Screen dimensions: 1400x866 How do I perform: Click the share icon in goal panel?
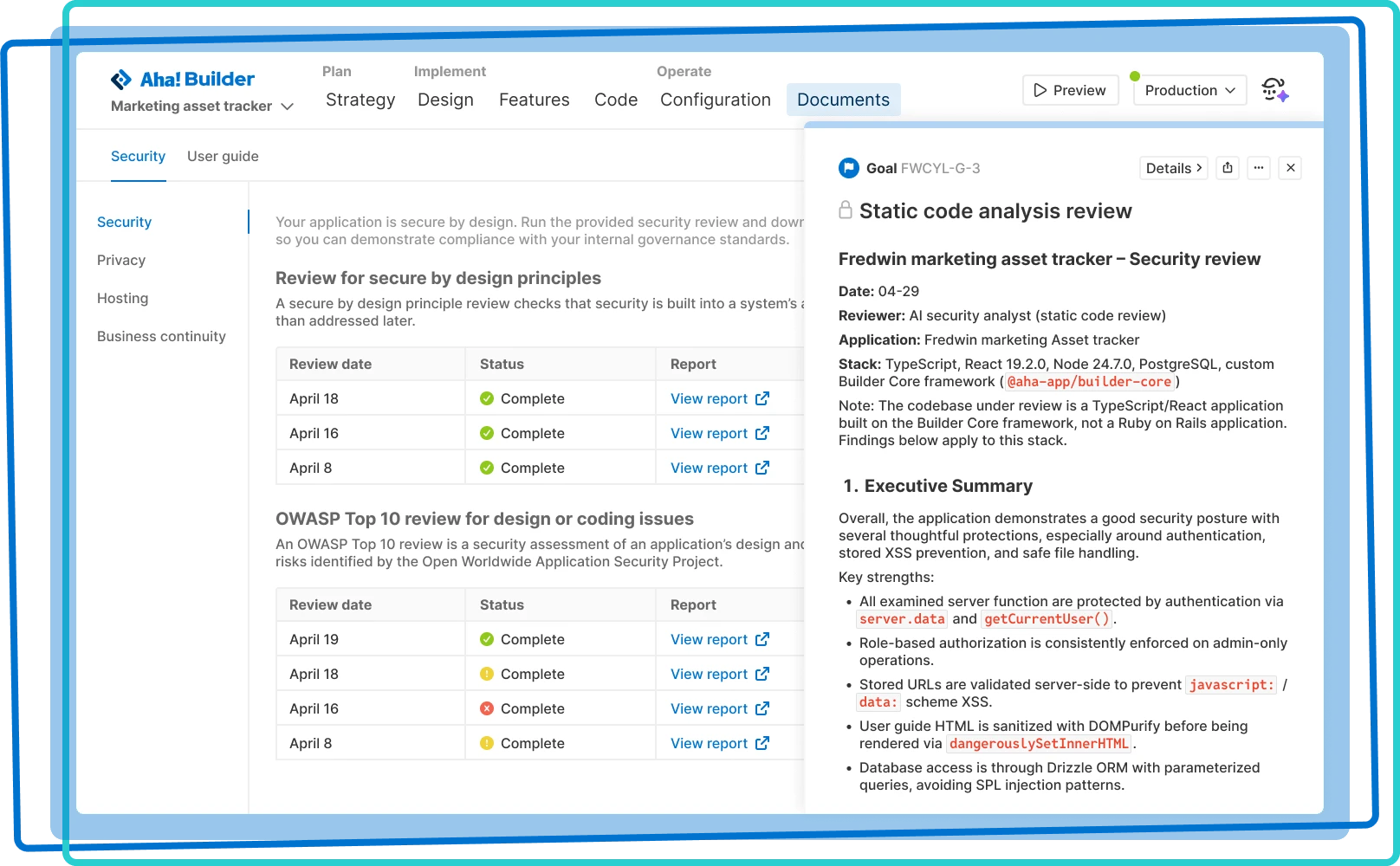tap(1228, 168)
